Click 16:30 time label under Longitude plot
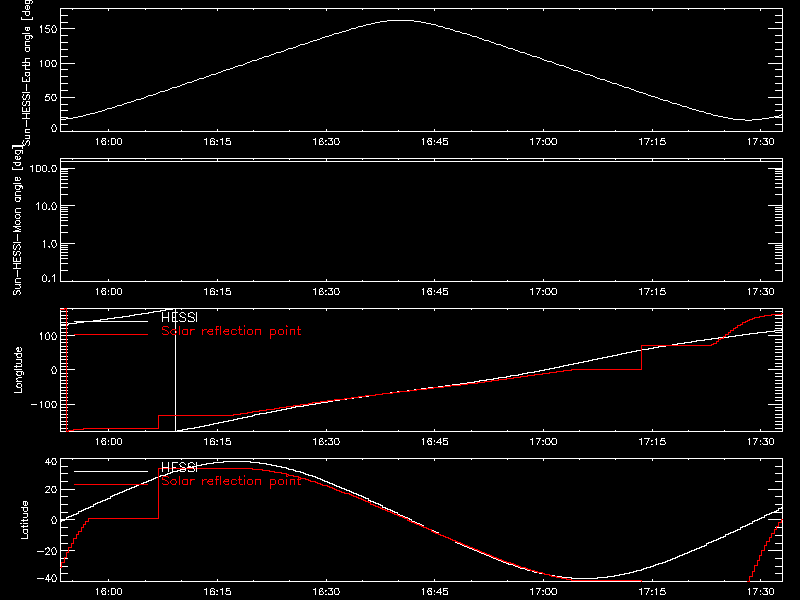 click(326, 442)
